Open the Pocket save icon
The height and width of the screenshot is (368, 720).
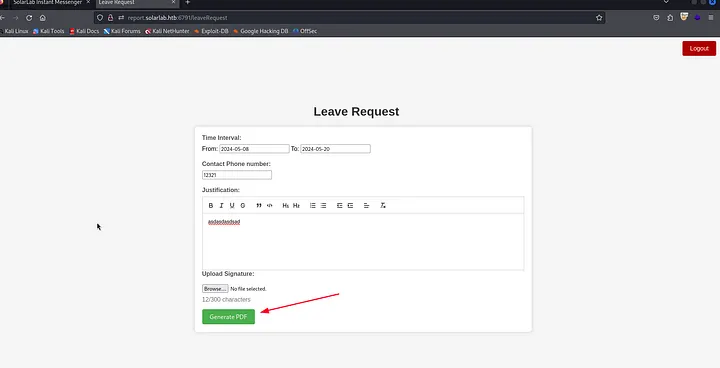[x=656, y=17]
